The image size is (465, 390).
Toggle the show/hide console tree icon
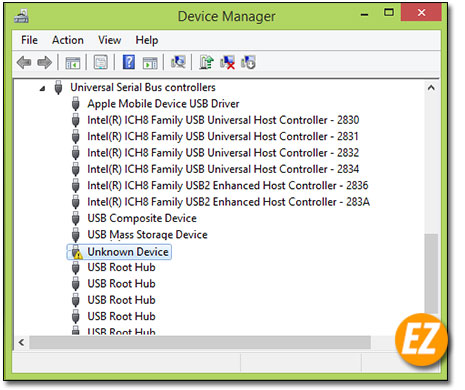click(x=73, y=62)
